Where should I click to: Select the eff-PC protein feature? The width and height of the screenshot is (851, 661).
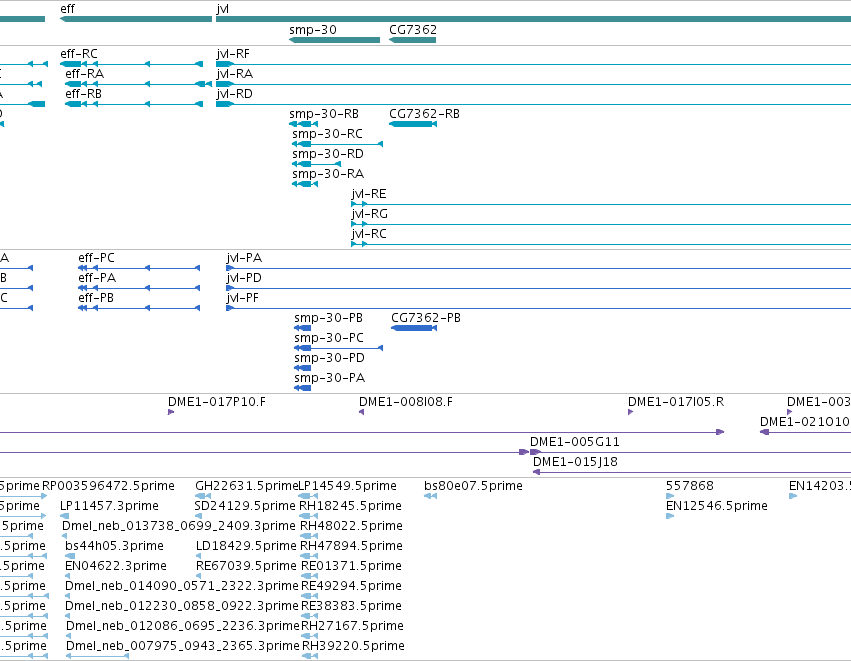[x=139, y=268]
